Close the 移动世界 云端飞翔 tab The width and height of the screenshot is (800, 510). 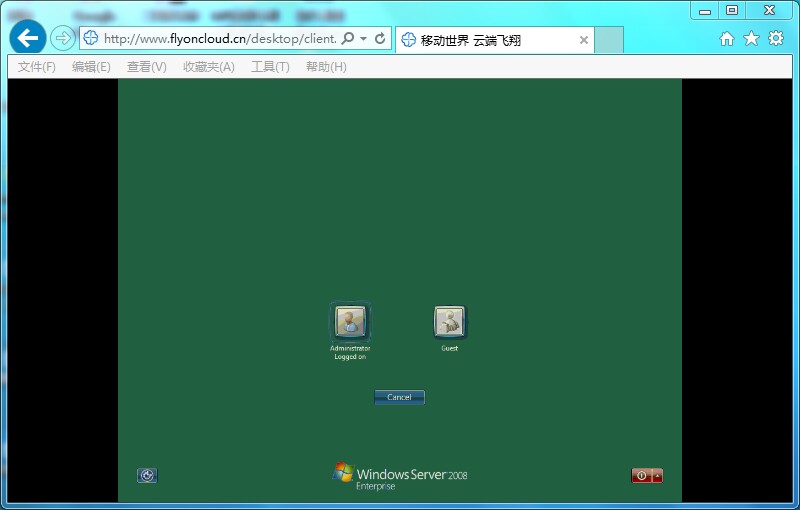[584, 40]
